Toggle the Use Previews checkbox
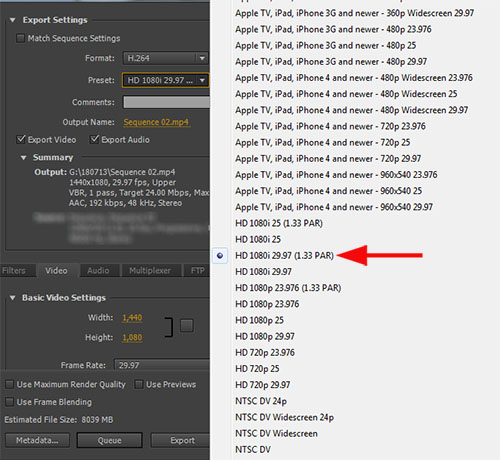 pyautogui.click(x=139, y=384)
